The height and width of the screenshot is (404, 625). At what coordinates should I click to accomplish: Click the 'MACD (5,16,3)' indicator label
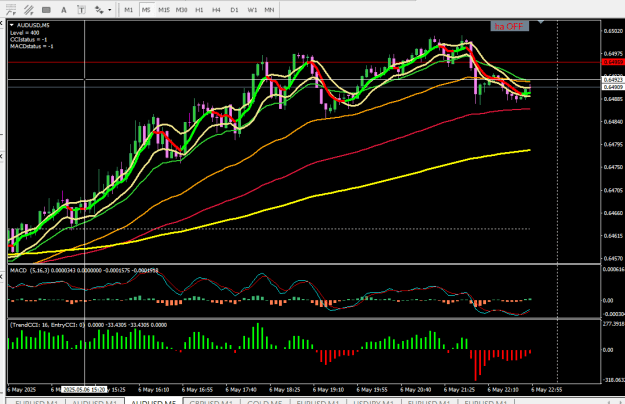[29, 271]
